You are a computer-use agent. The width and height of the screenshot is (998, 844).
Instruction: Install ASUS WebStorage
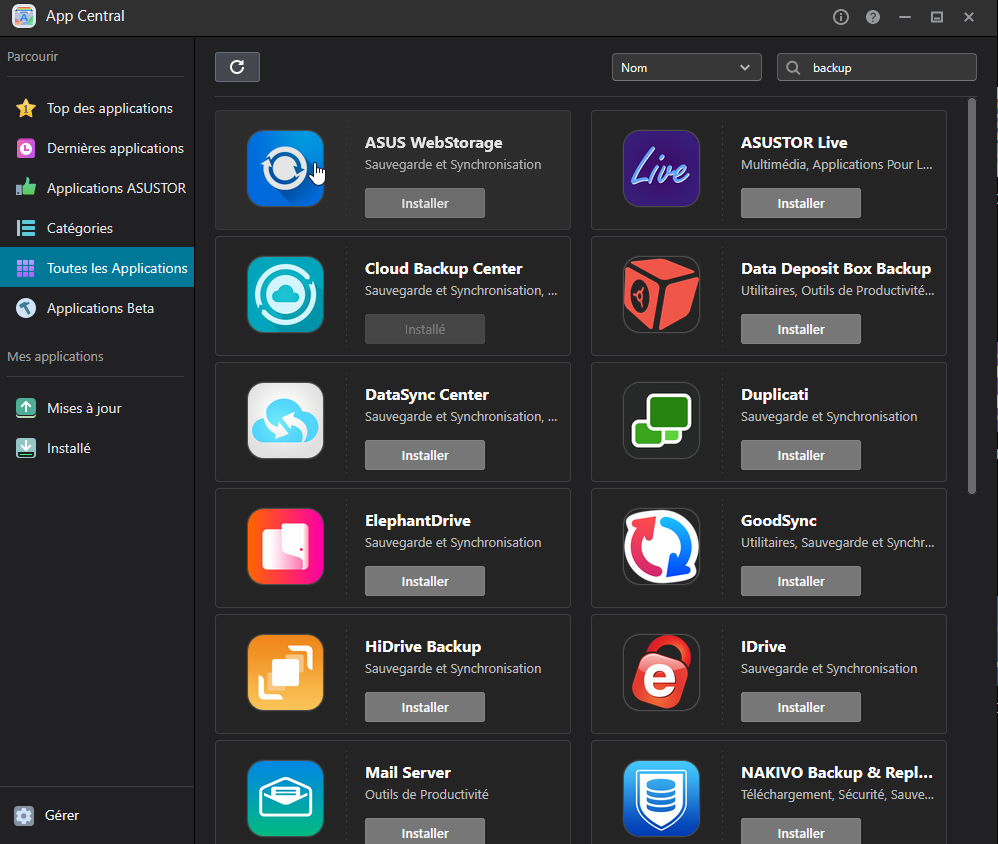[x=425, y=203]
